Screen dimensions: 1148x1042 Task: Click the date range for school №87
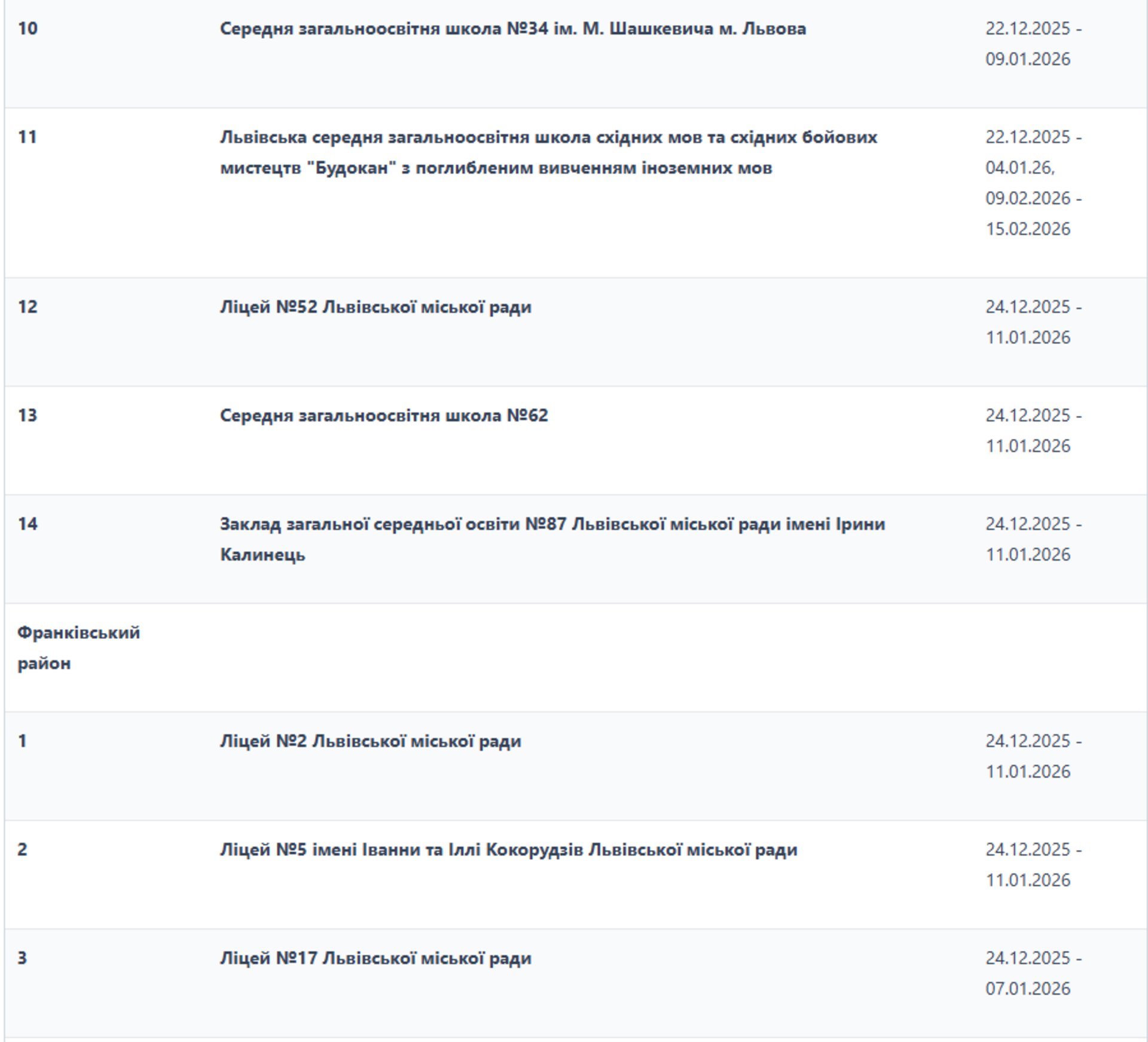1033,539
